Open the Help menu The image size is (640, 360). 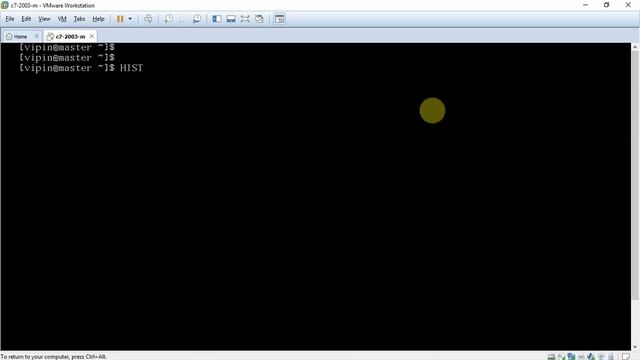[98, 19]
